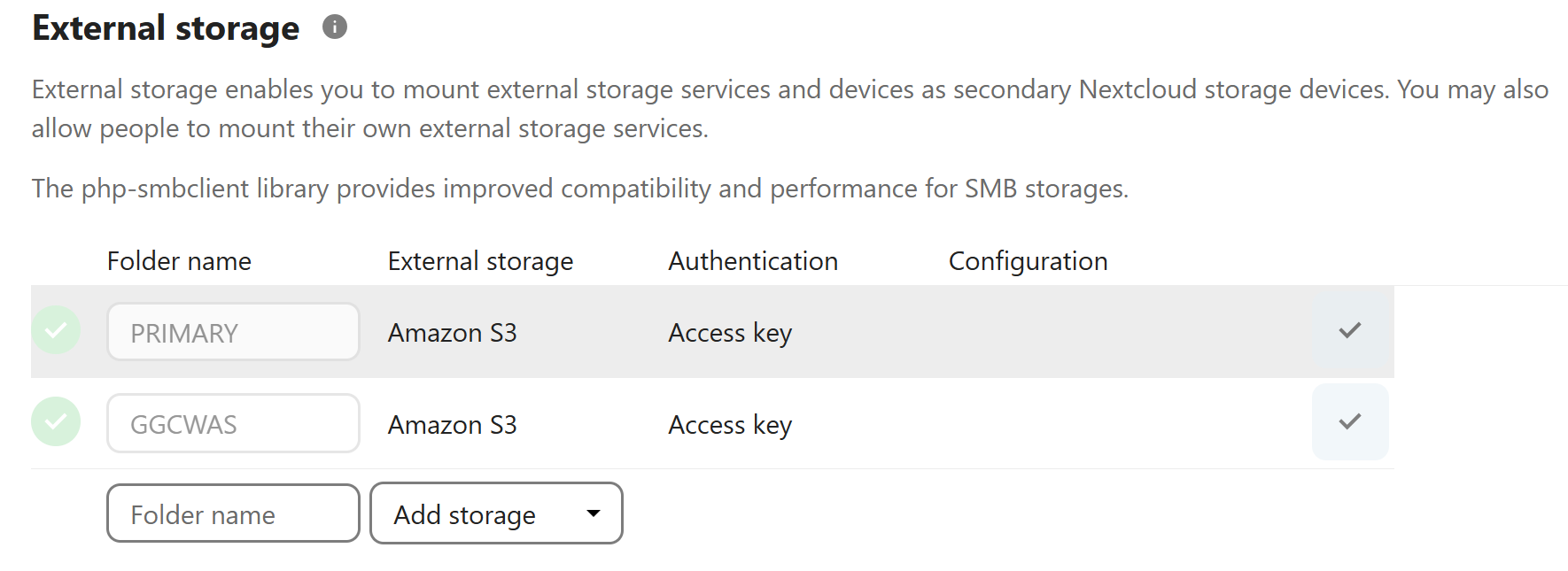Select Access key in the GGCWAS row
This screenshot has height=571, width=1568.
tap(730, 425)
